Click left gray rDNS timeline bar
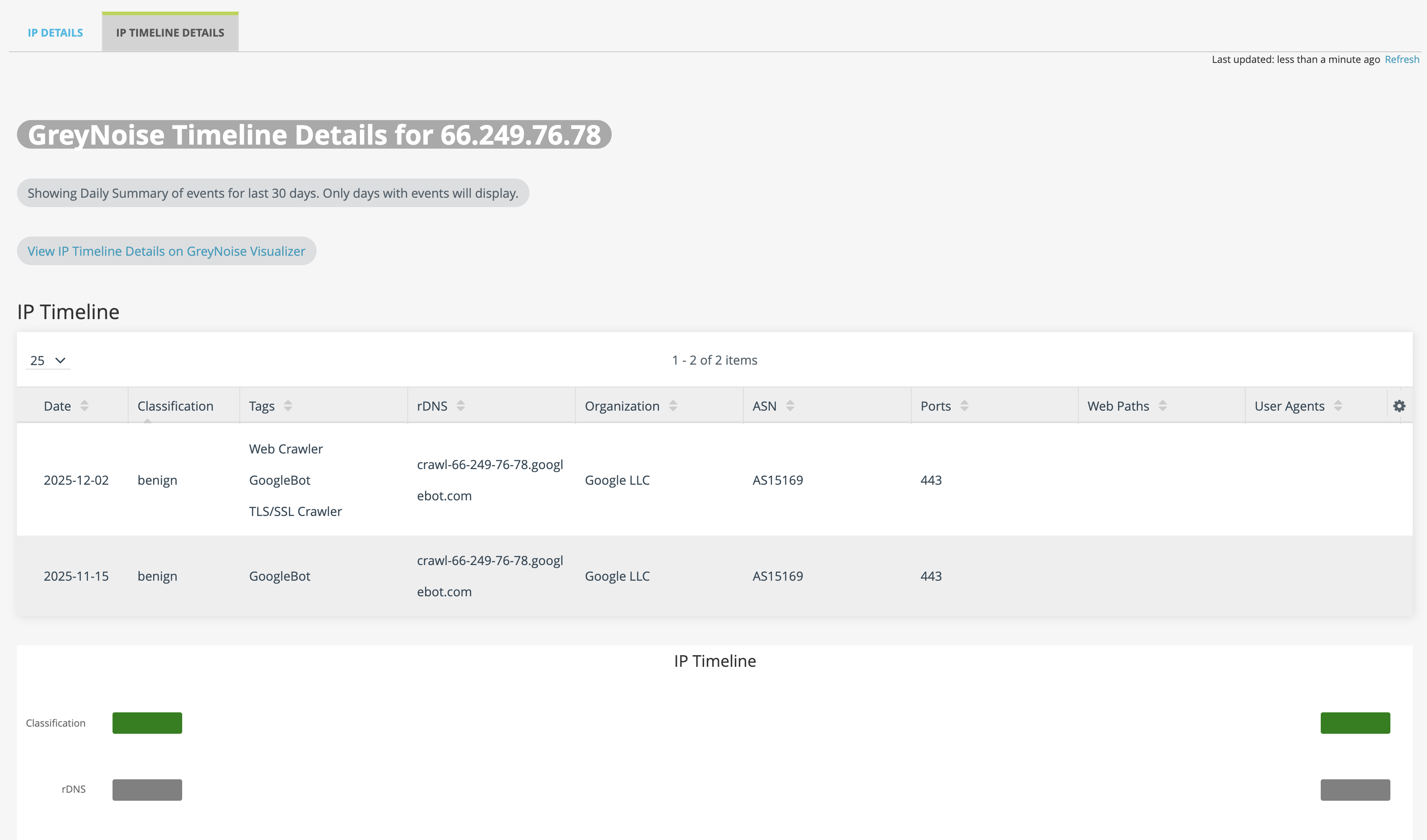This screenshot has height=840, width=1427. coord(147,790)
